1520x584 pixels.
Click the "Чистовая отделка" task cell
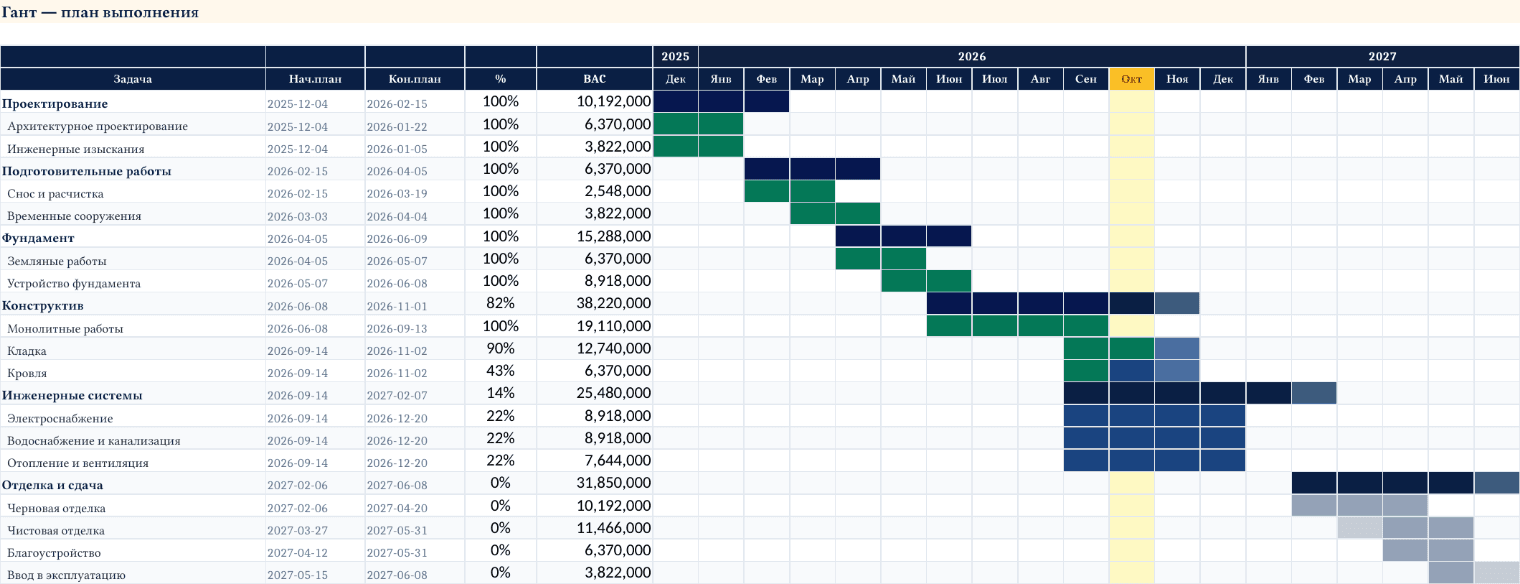click(133, 529)
